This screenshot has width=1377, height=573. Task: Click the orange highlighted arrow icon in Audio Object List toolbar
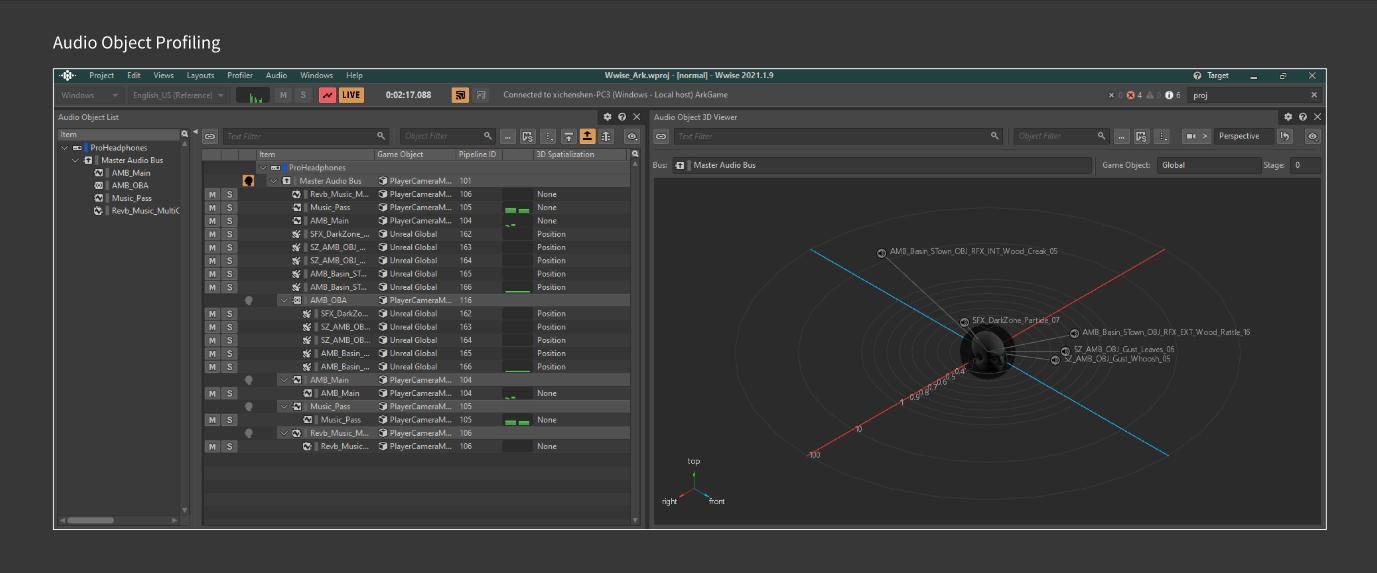[x=587, y=136]
